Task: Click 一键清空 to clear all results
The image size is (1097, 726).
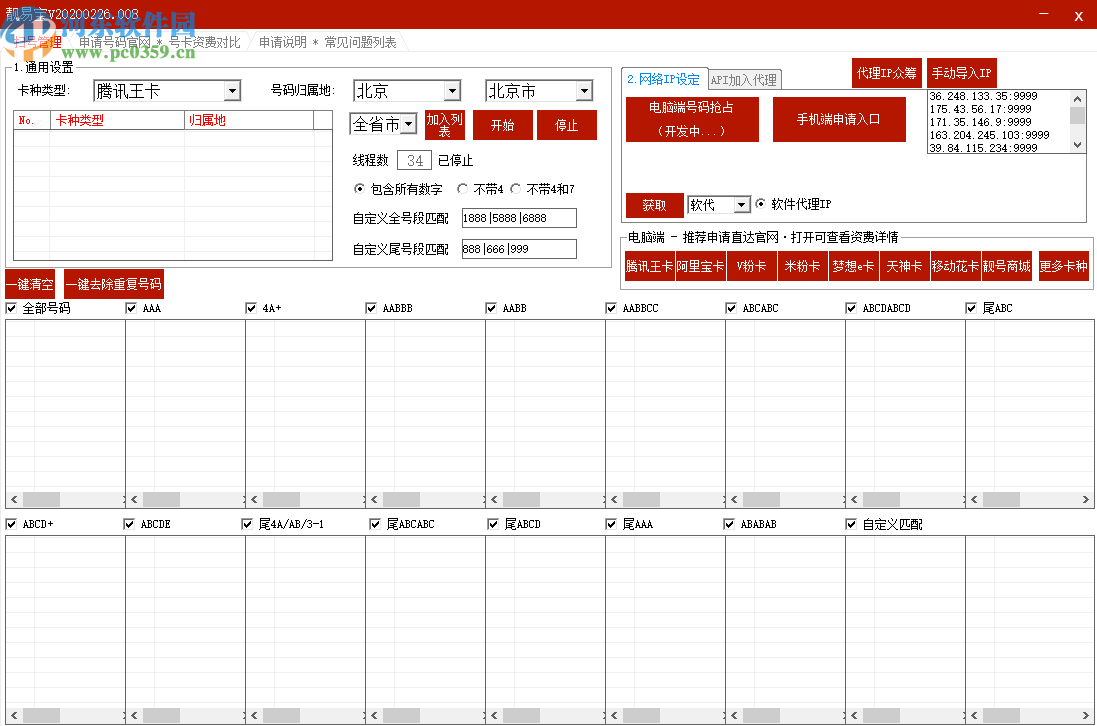Action: [30, 284]
